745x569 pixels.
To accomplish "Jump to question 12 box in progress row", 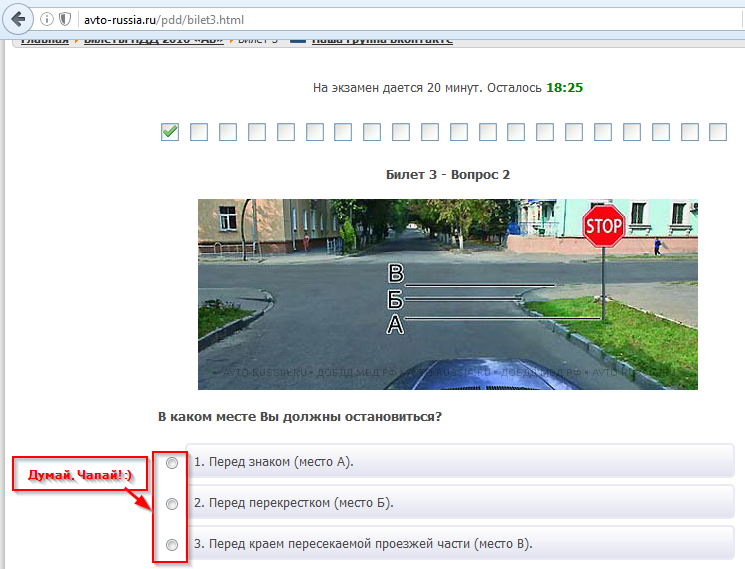I will point(488,132).
